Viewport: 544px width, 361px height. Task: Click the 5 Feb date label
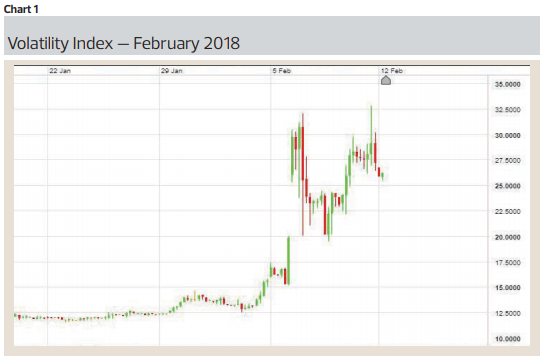(x=282, y=71)
